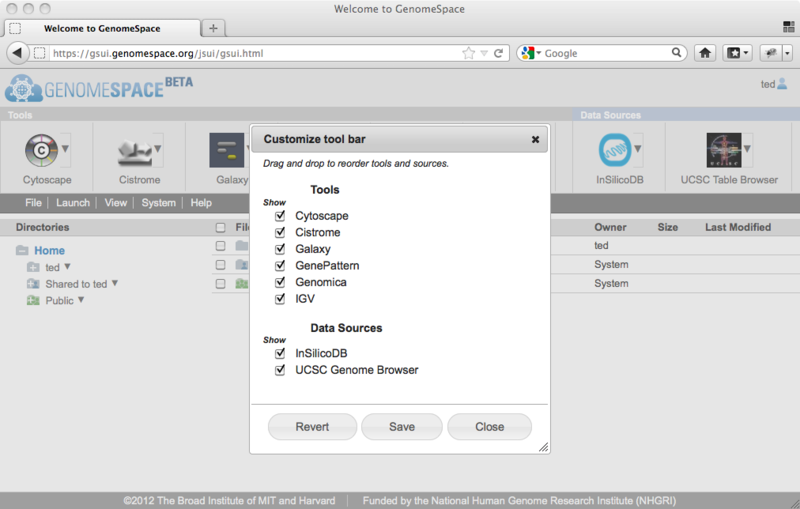Open the System menu
The width and height of the screenshot is (800, 509).
159,203
